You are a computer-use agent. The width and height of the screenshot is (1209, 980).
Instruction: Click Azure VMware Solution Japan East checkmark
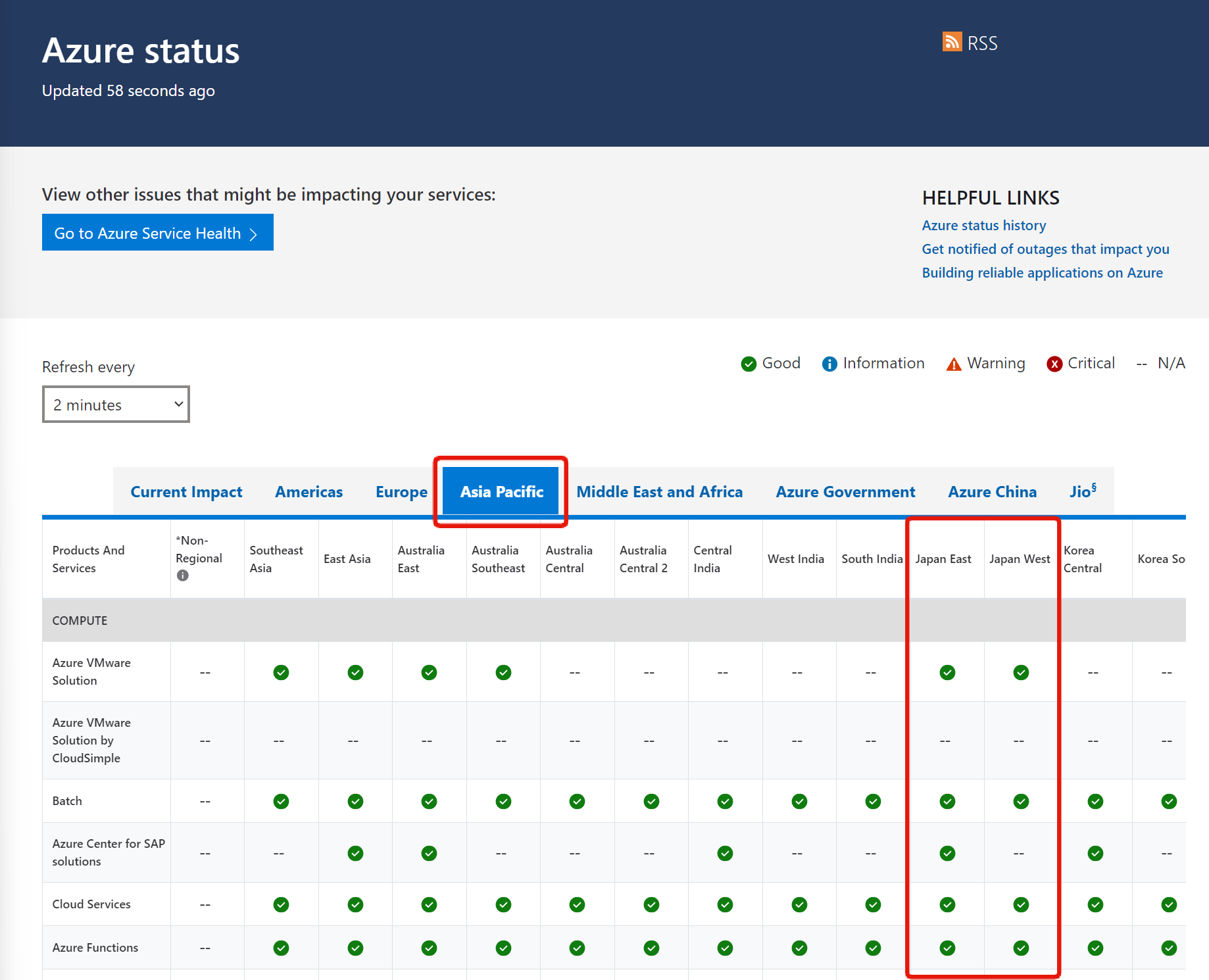[x=947, y=672]
